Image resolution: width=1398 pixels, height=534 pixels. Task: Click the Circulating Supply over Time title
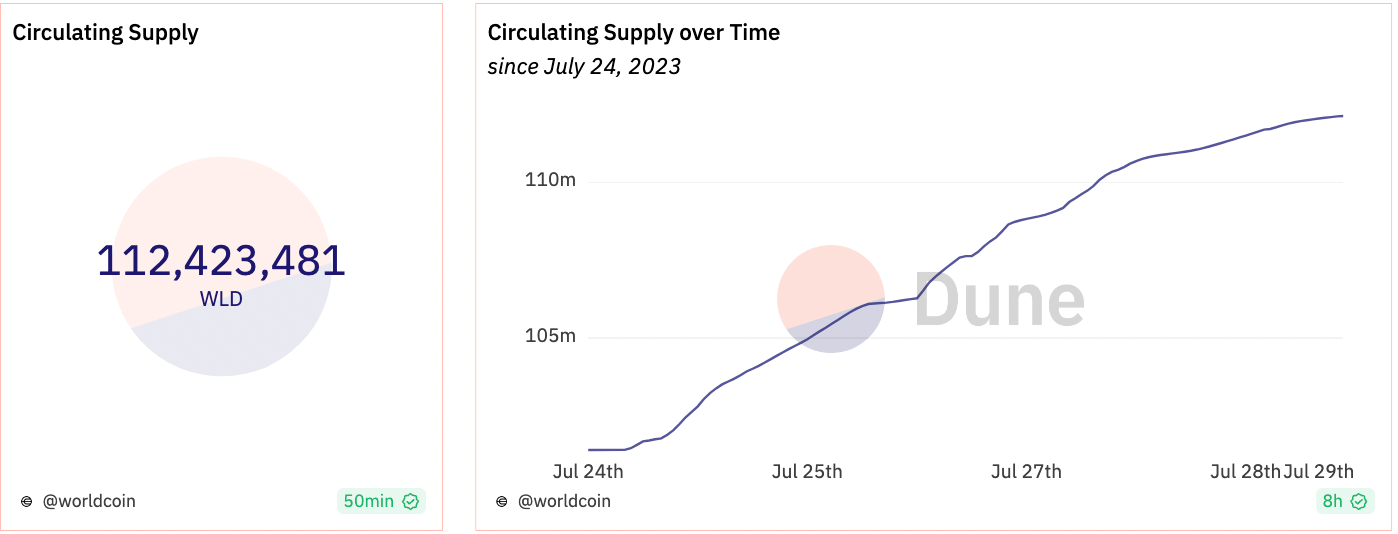[634, 32]
